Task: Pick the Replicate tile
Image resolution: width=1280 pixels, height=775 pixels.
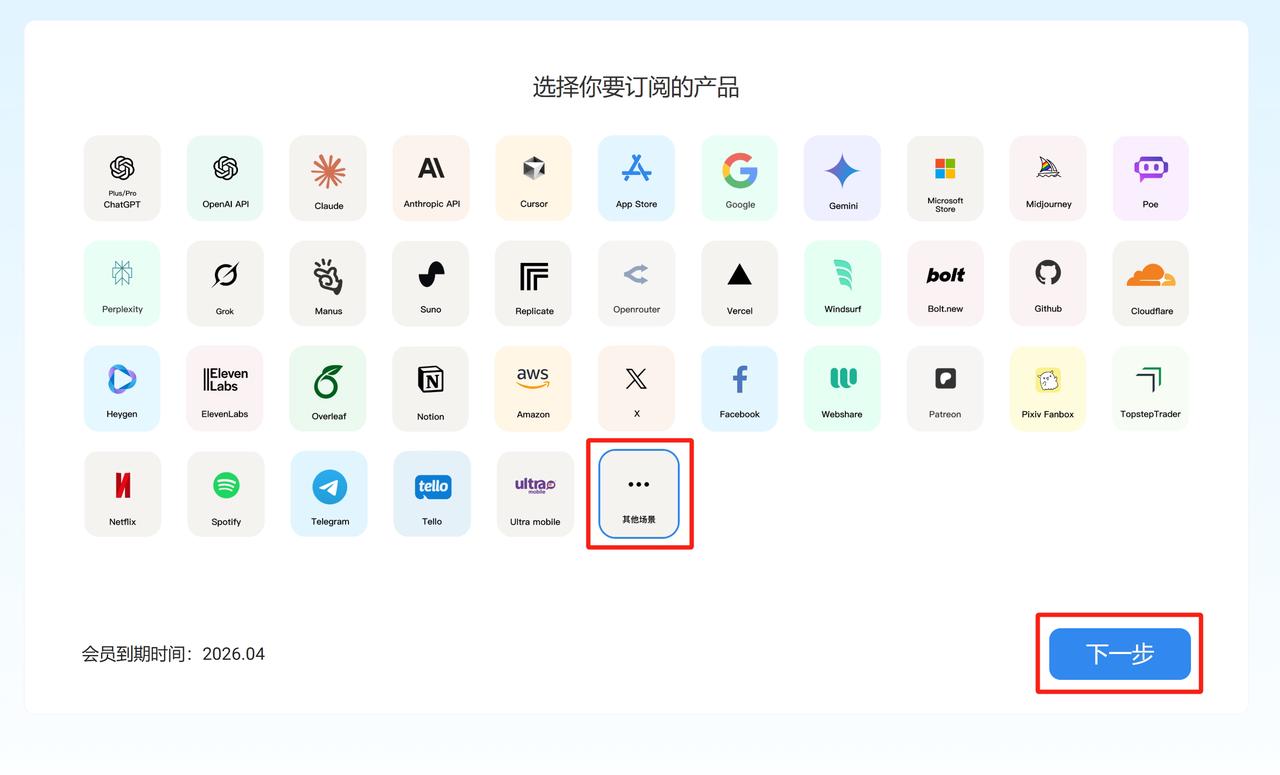Action: (534, 283)
